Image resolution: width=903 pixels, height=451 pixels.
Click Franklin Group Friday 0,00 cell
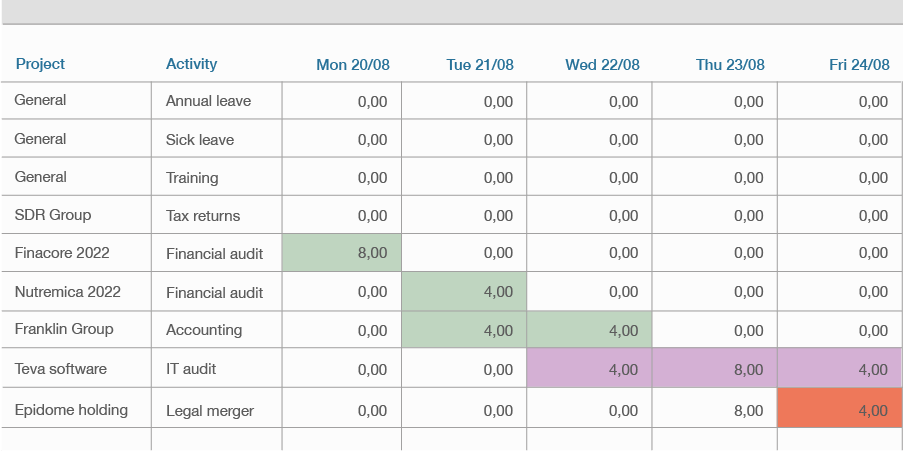point(840,329)
